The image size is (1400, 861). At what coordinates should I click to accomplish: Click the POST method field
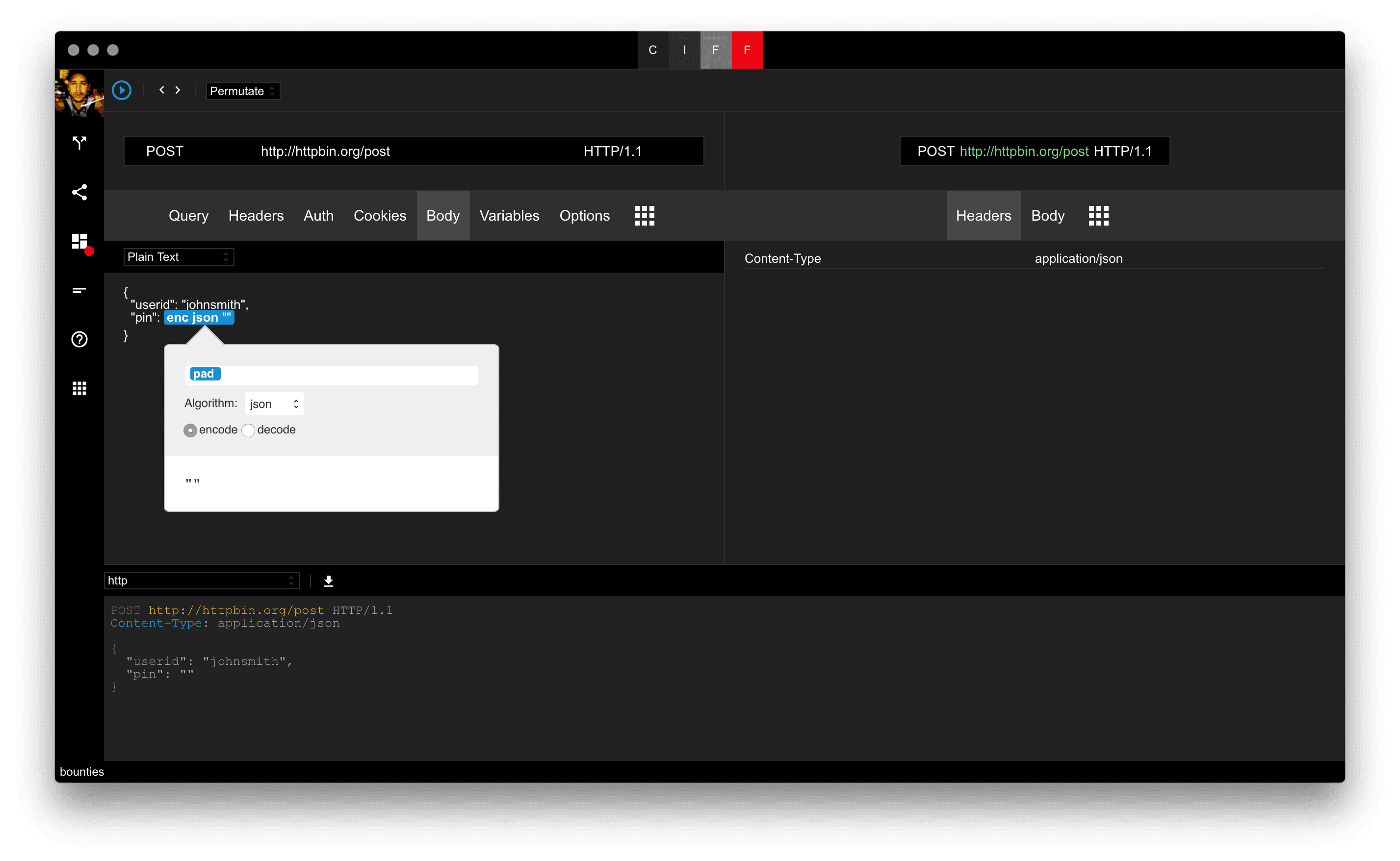tap(165, 151)
